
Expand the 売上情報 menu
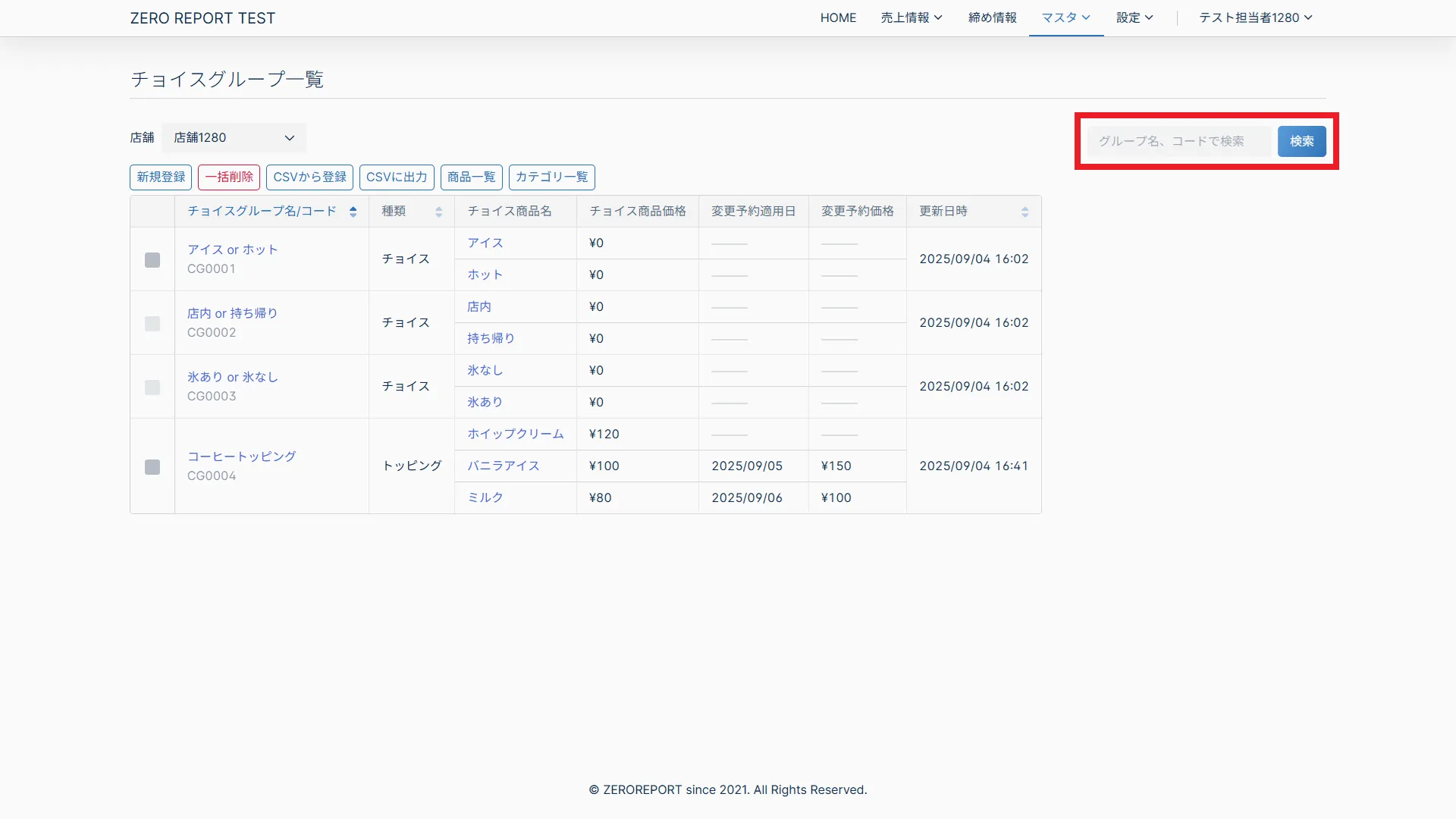pos(911,17)
